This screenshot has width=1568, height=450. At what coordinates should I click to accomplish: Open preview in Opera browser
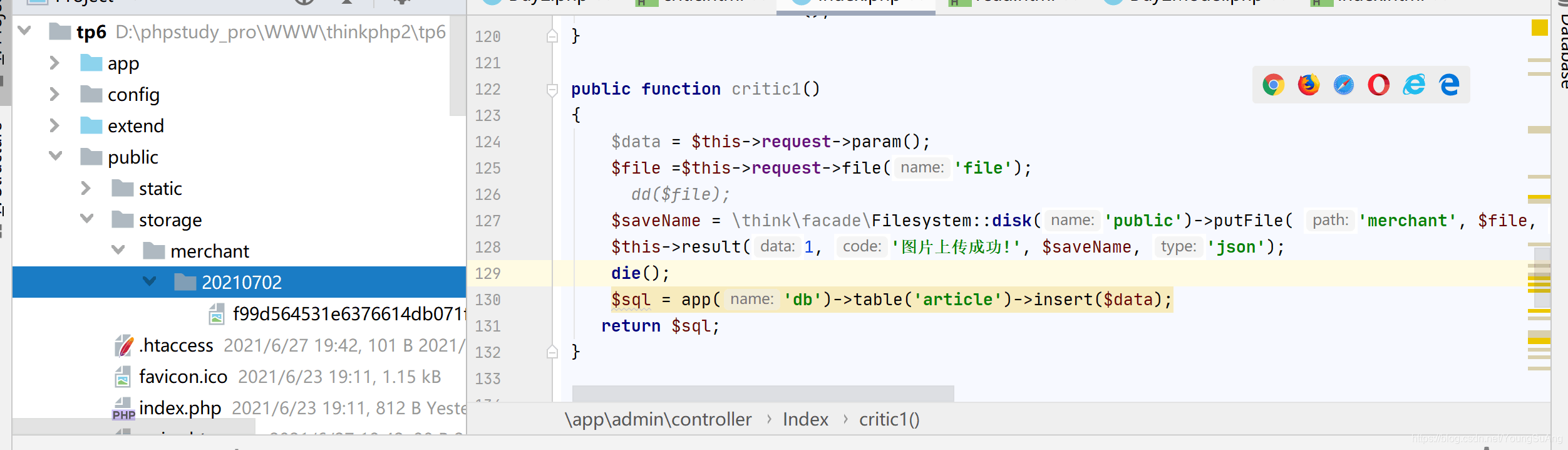click(x=1378, y=85)
